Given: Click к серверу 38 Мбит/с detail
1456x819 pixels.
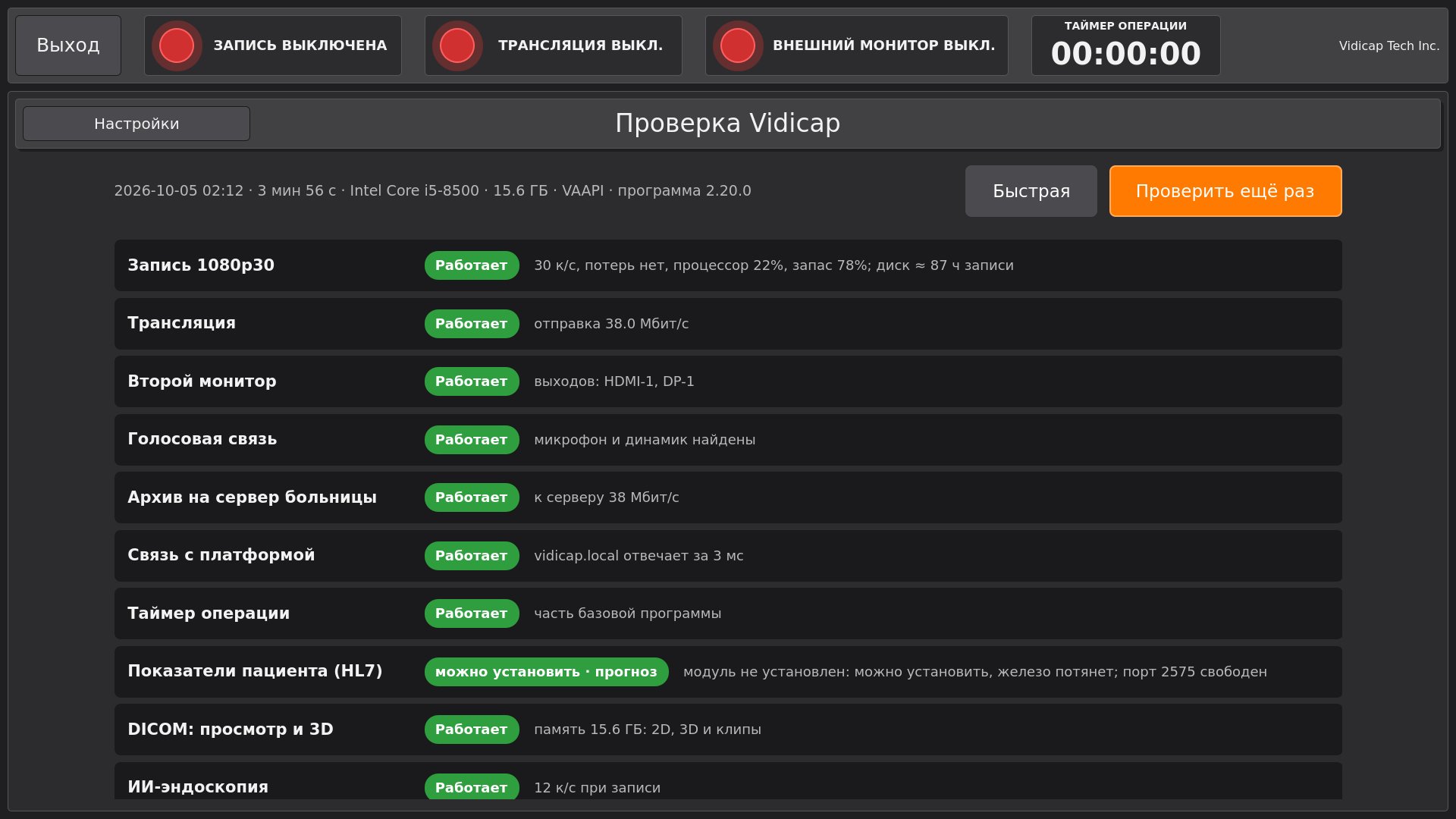Looking at the screenshot, I should pyautogui.click(x=607, y=497).
